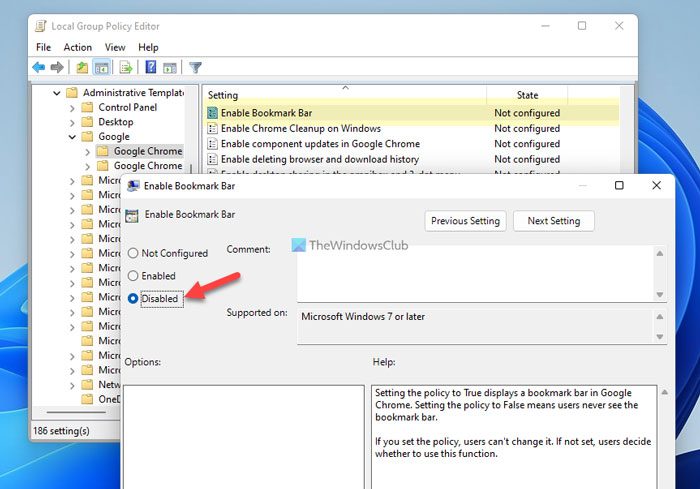The width and height of the screenshot is (700, 489).
Task: Sort by the State column header
Action: click(x=527, y=95)
